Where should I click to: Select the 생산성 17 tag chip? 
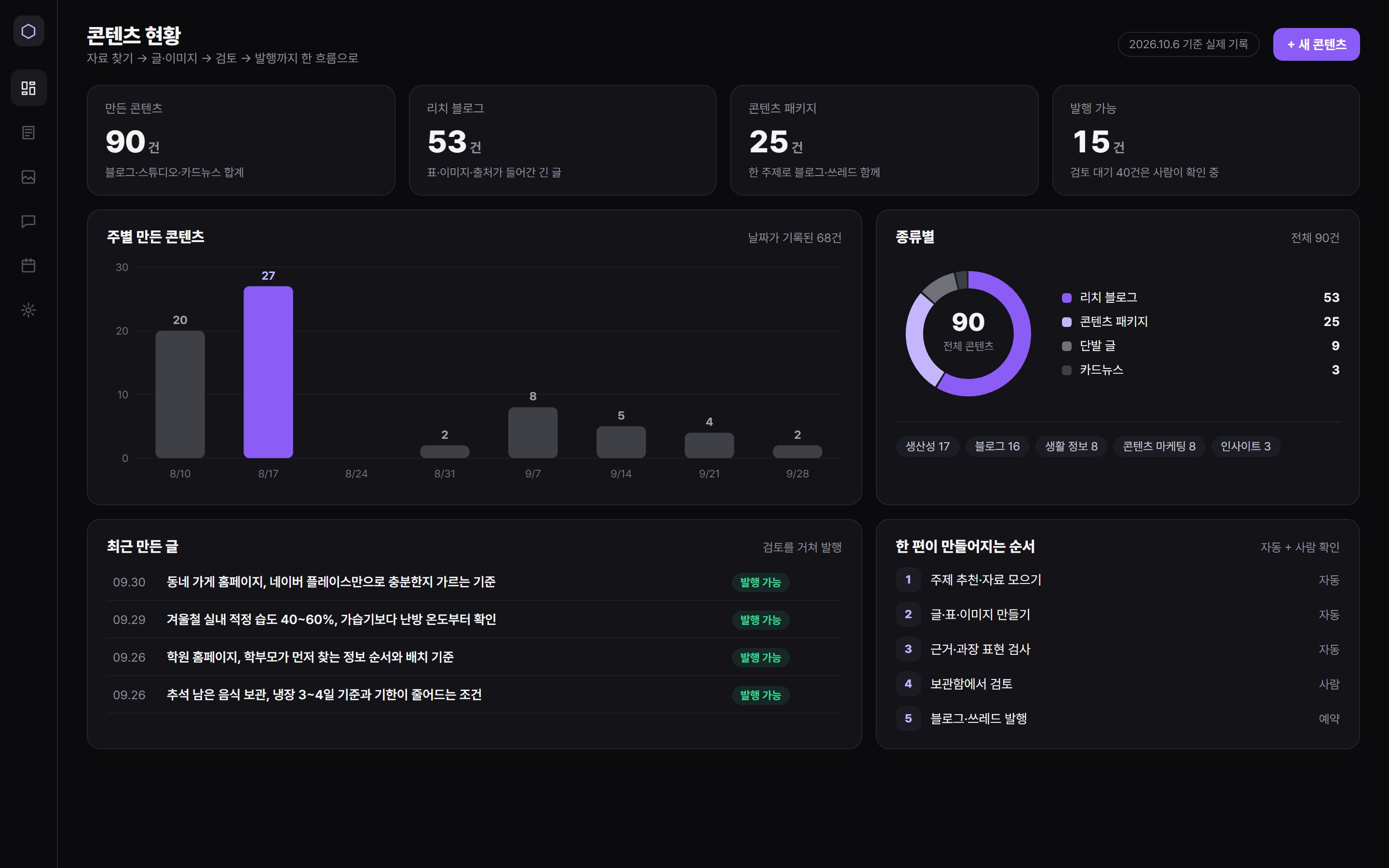[927, 446]
